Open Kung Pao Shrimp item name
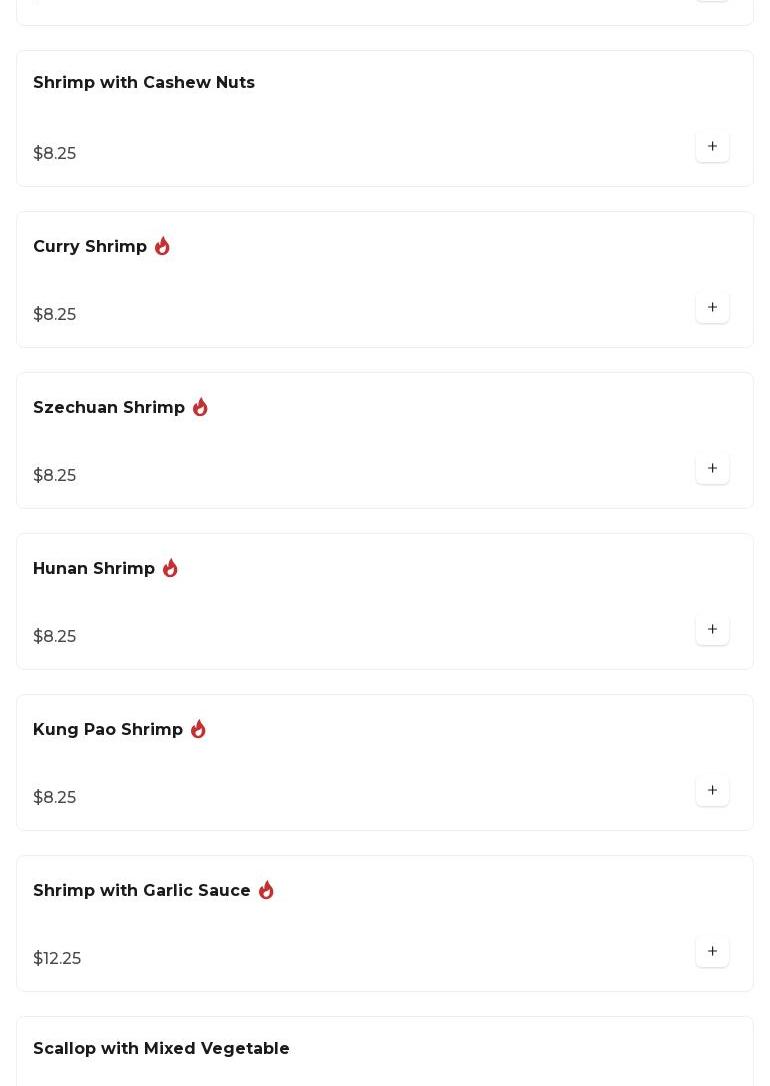Screen dimensions: 770x1086 (108, 730)
